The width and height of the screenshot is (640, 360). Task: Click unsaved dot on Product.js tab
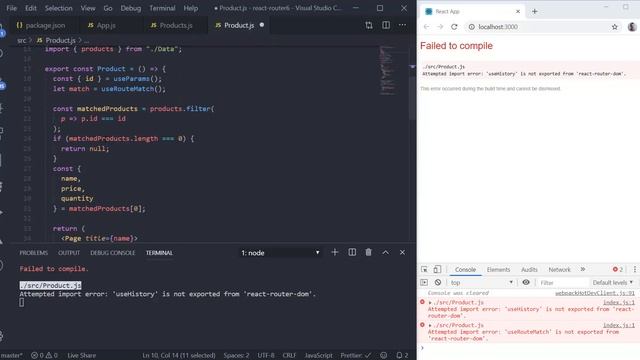[x=262, y=25]
